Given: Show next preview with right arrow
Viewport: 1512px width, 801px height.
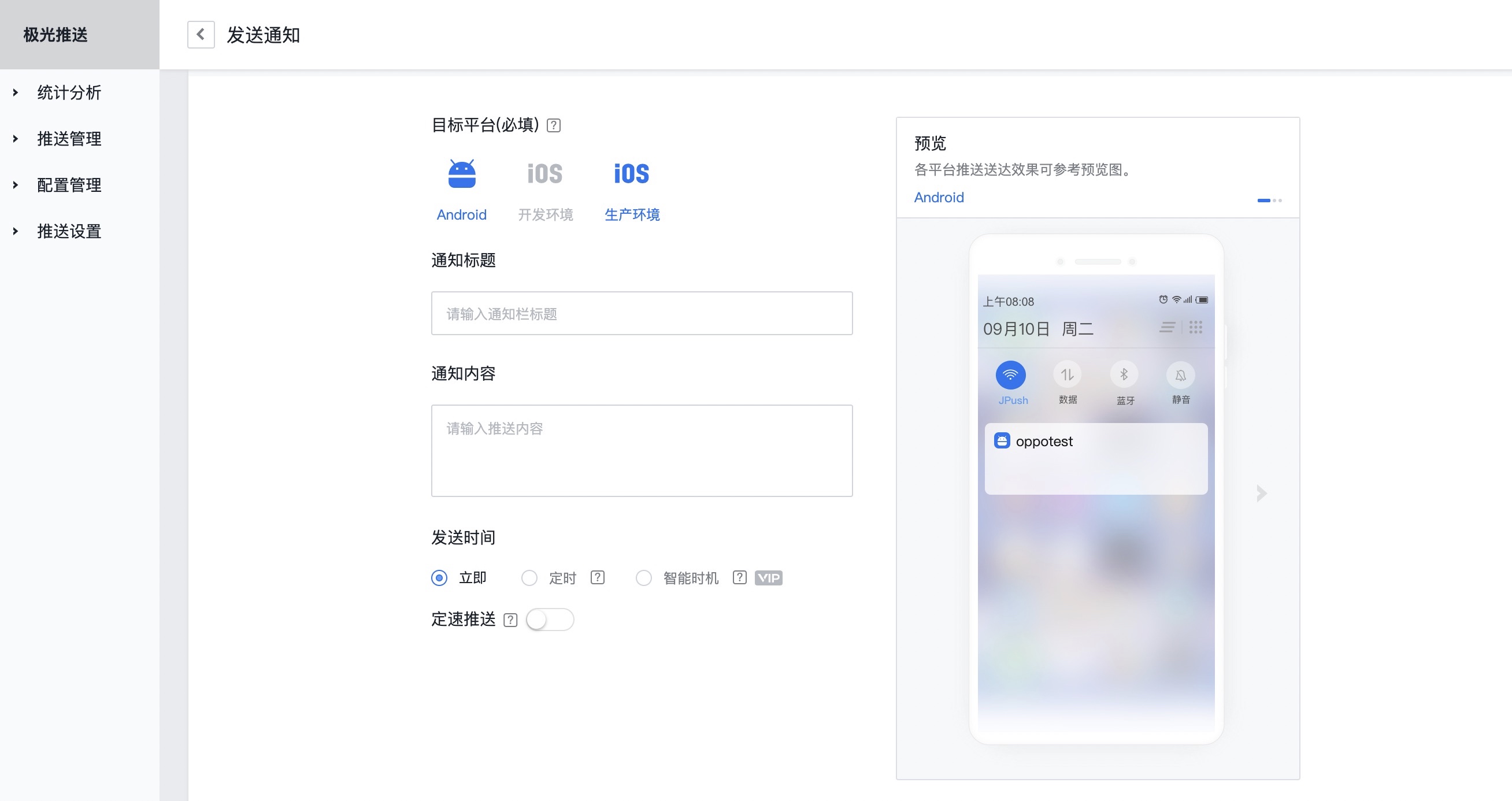Looking at the screenshot, I should coord(1261,494).
